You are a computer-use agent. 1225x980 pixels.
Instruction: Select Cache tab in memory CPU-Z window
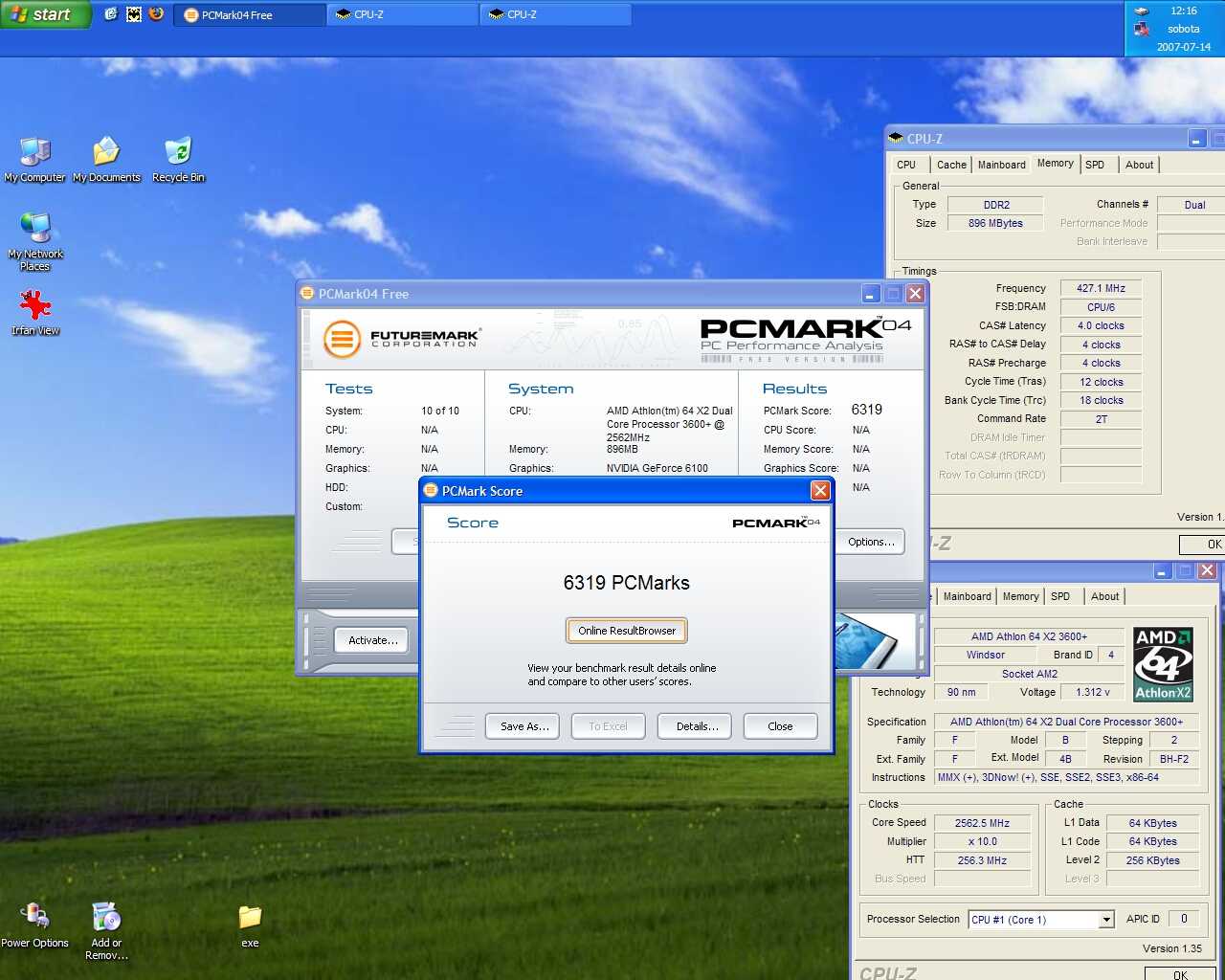pos(951,165)
